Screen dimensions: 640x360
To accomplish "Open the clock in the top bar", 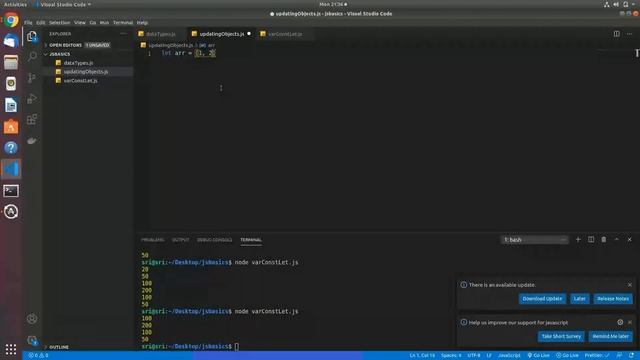I will point(333,4).
